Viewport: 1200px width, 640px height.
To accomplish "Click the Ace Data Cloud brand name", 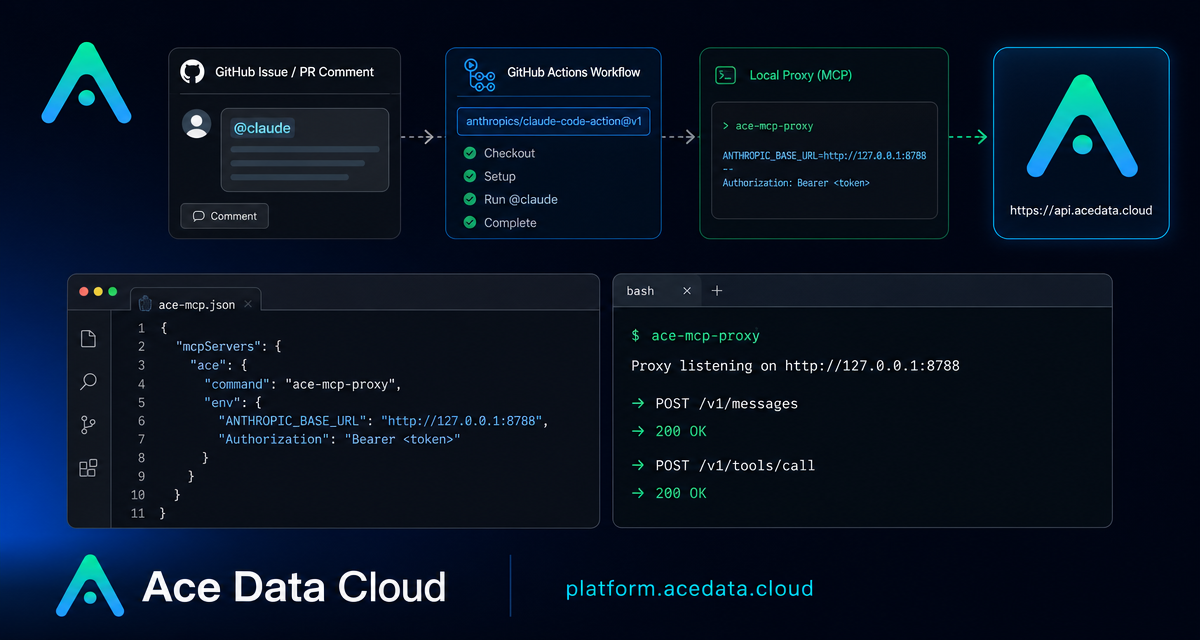I will (x=294, y=587).
